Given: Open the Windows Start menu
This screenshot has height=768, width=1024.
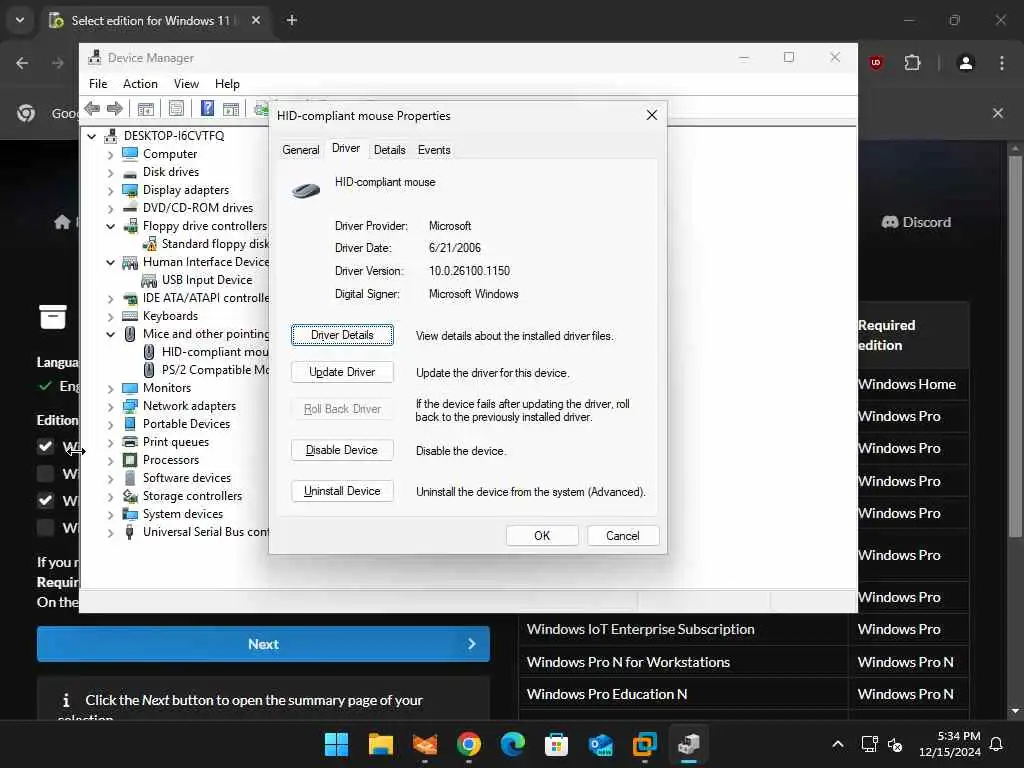Looking at the screenshot, I should (x=336, y=744).
